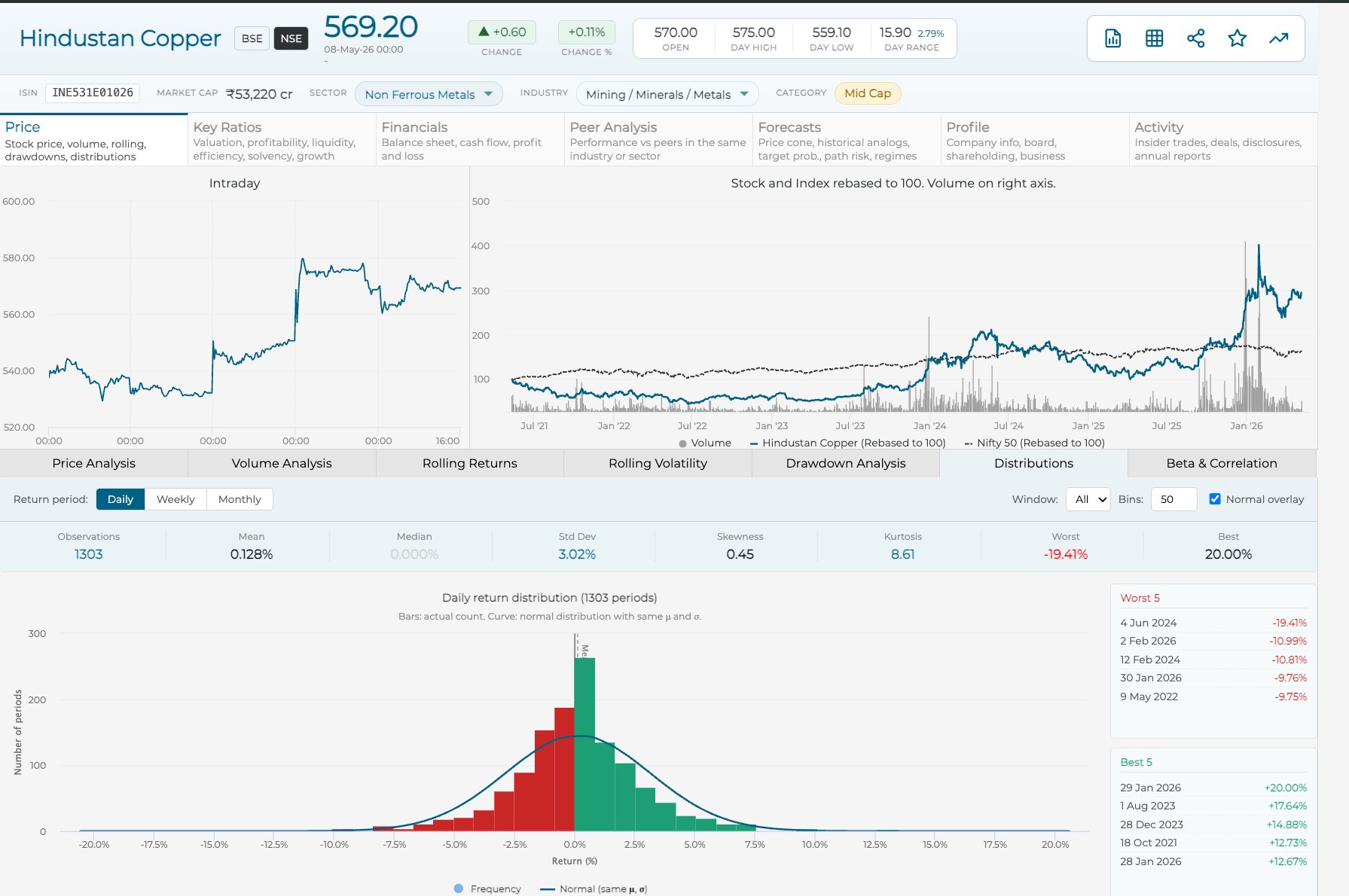
Task: Select the Price tab
Action: click(x=93, y=140)
